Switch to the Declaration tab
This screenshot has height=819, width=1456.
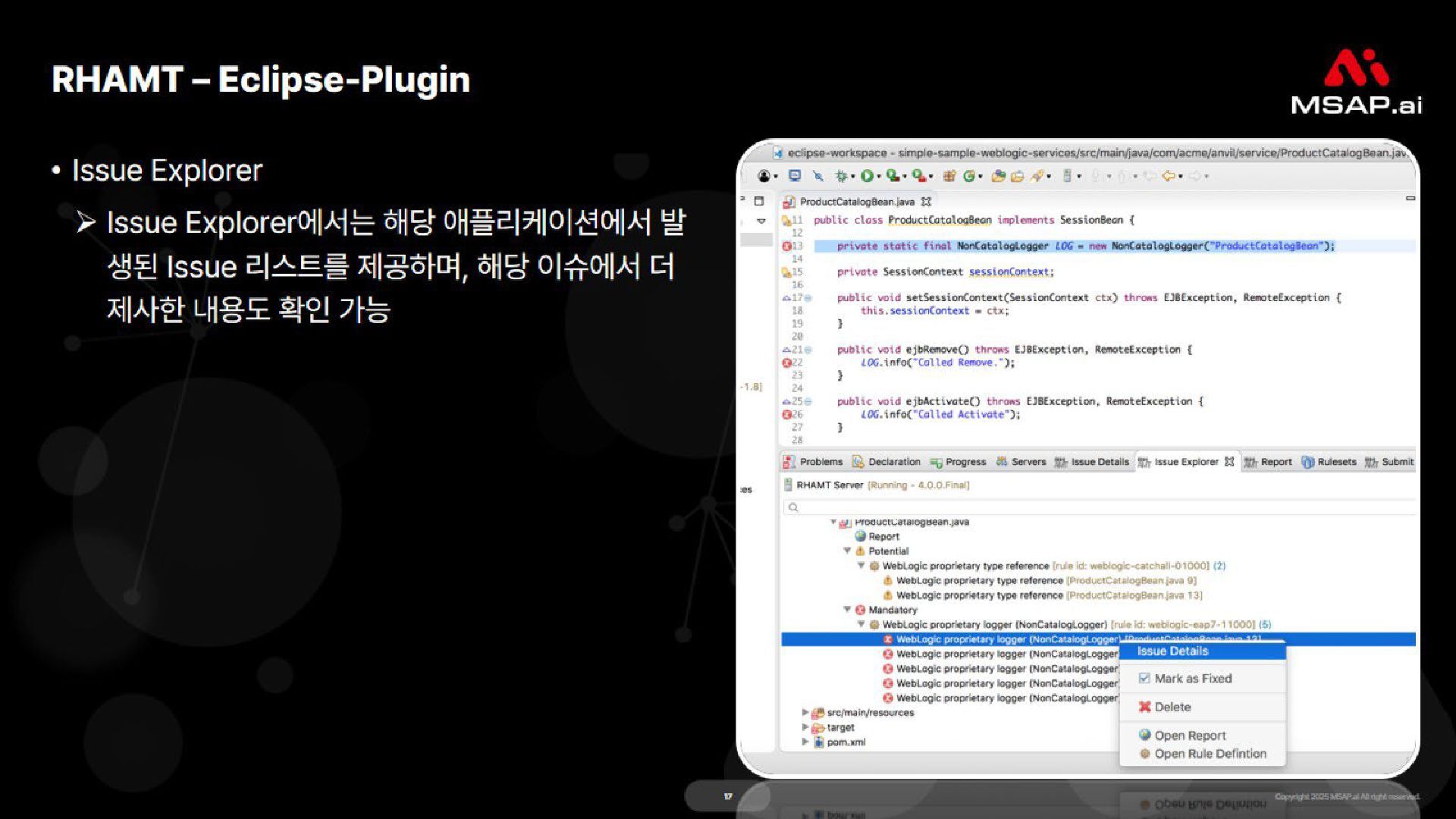(x=886, y=462)
